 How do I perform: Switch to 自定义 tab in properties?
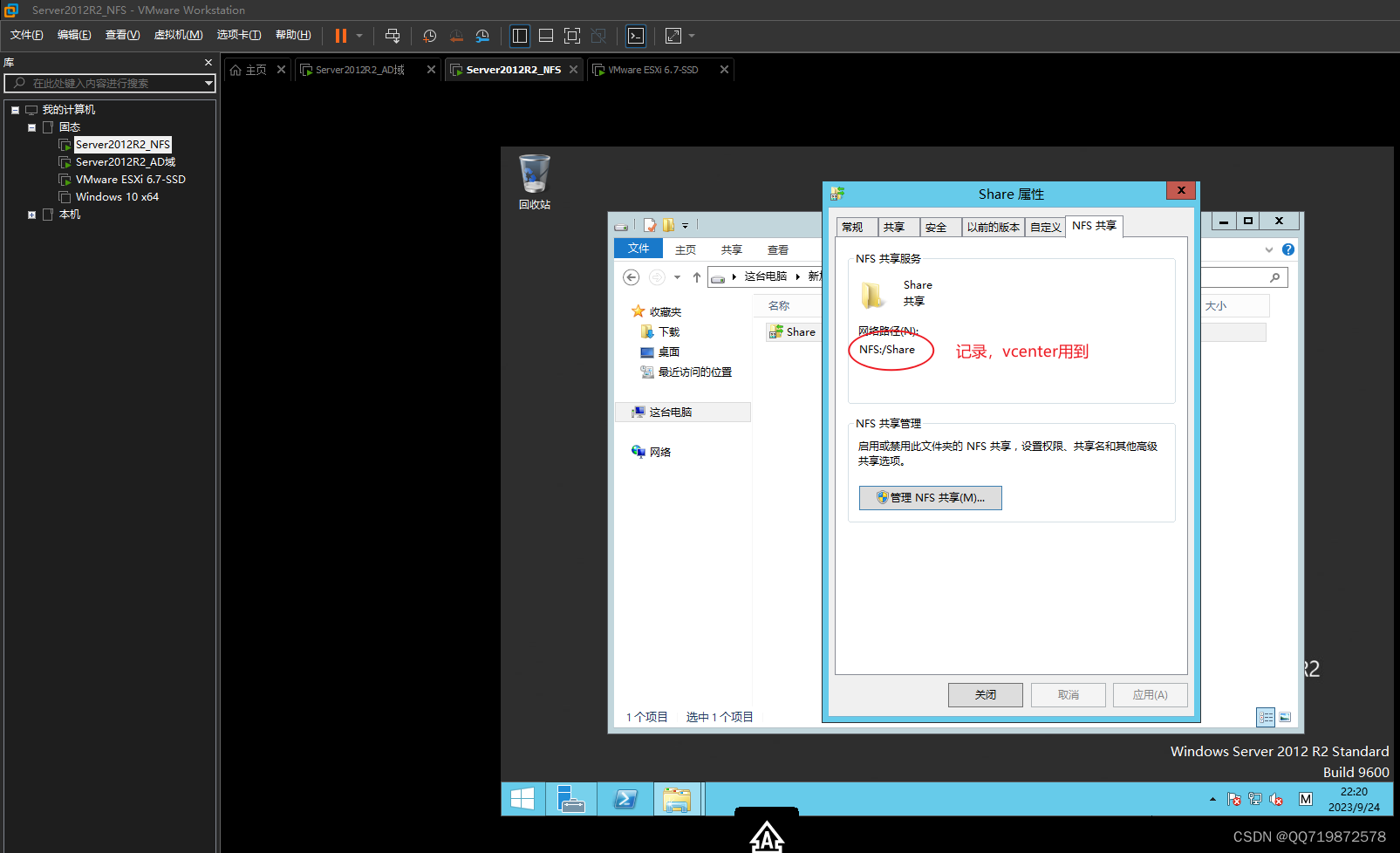pyautogui.click(x=1045, y=227)
